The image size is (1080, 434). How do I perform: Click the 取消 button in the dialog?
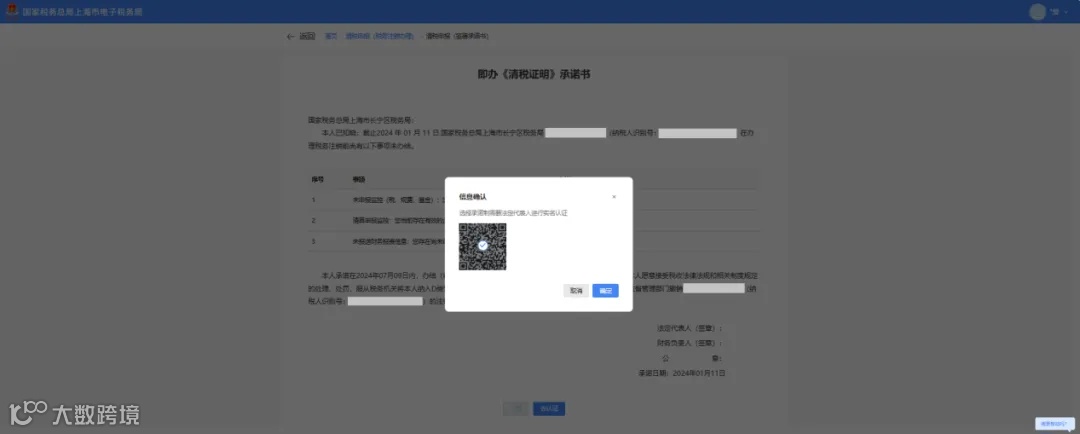pos(576,291)
